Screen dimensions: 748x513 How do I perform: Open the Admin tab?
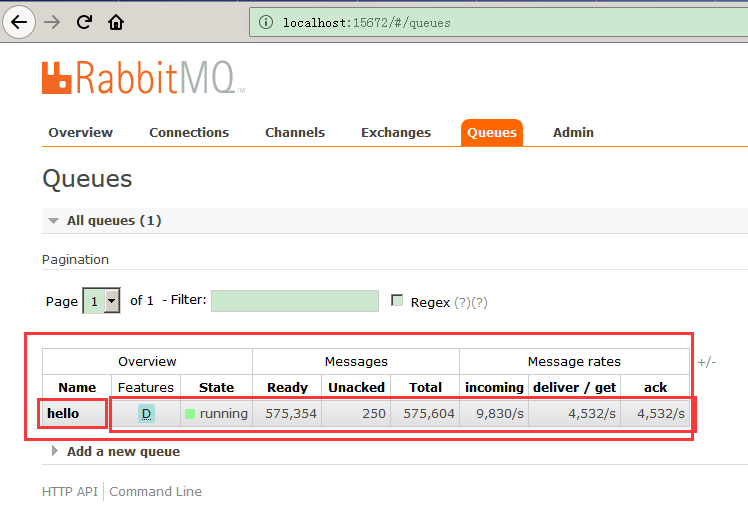573,132
